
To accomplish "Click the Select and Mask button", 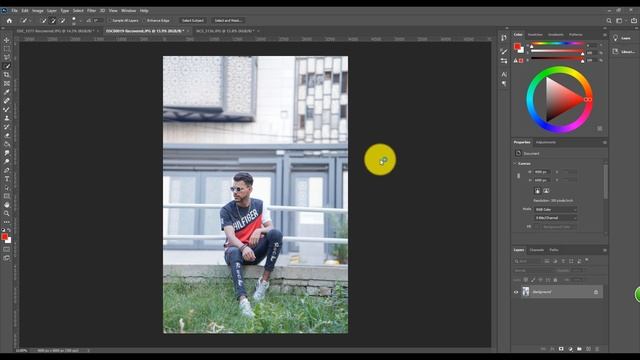I will [228, 20].
